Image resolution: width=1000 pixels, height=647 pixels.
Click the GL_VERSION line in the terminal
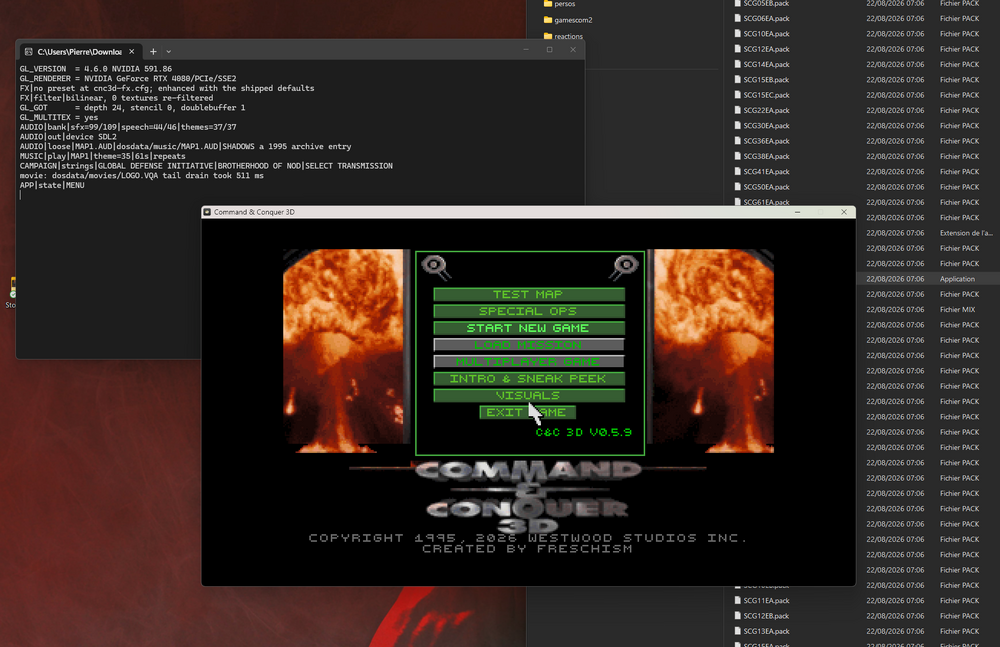96,69
